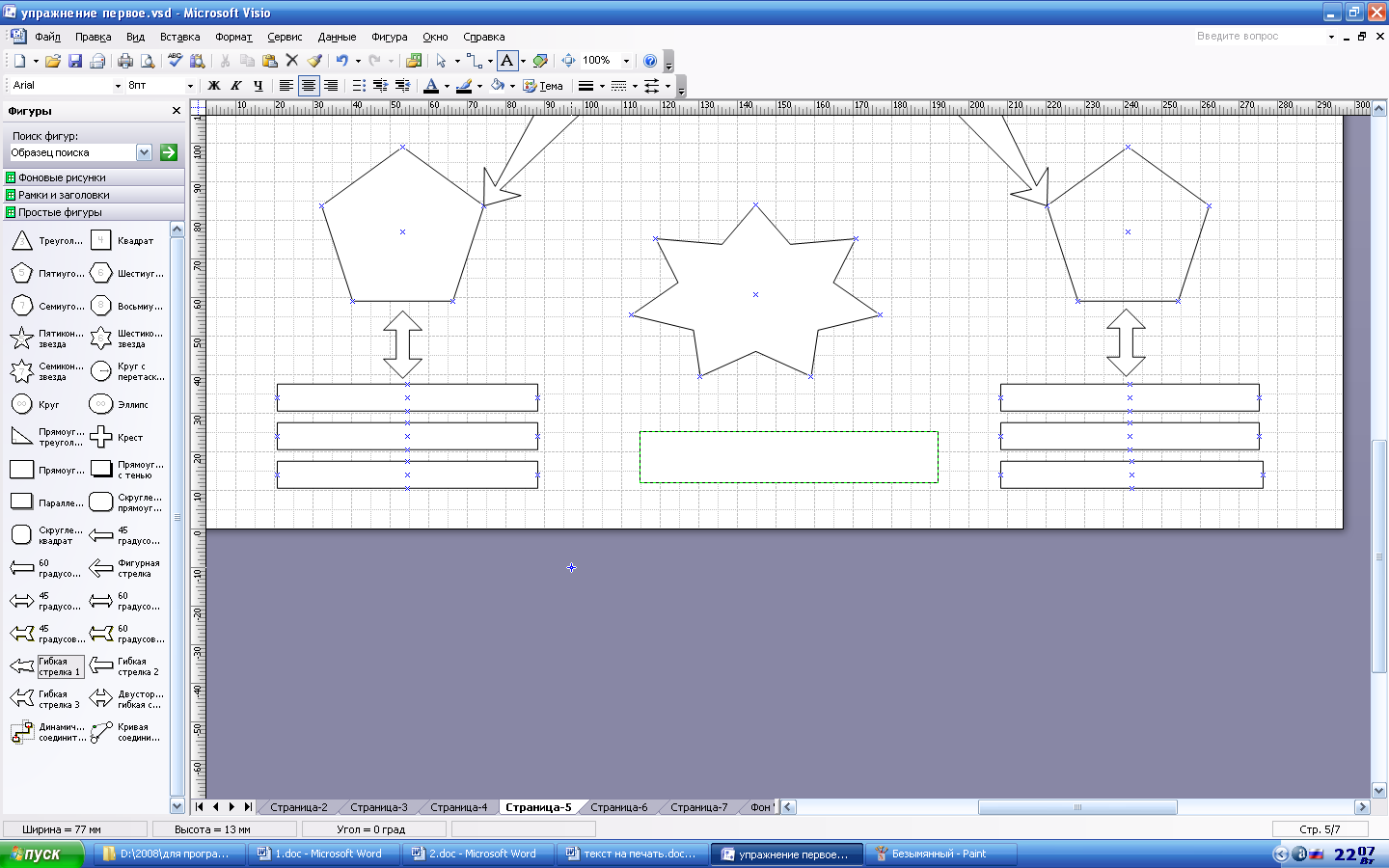The height and width of the screenshot is (868, 1389).
Task: Open the Вставка menu
Action: [180, 37]
